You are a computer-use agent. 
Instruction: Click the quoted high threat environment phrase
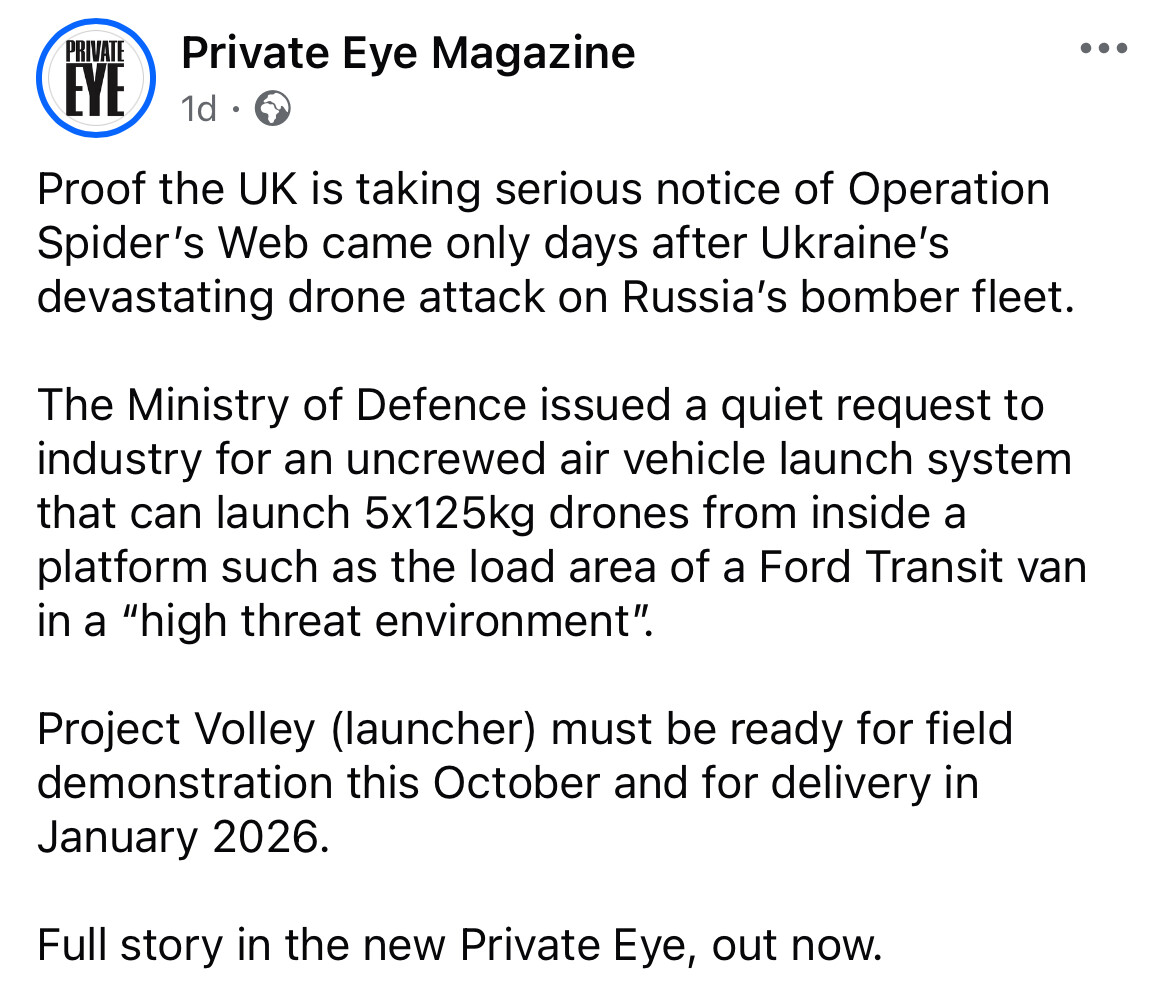[386, 621]
